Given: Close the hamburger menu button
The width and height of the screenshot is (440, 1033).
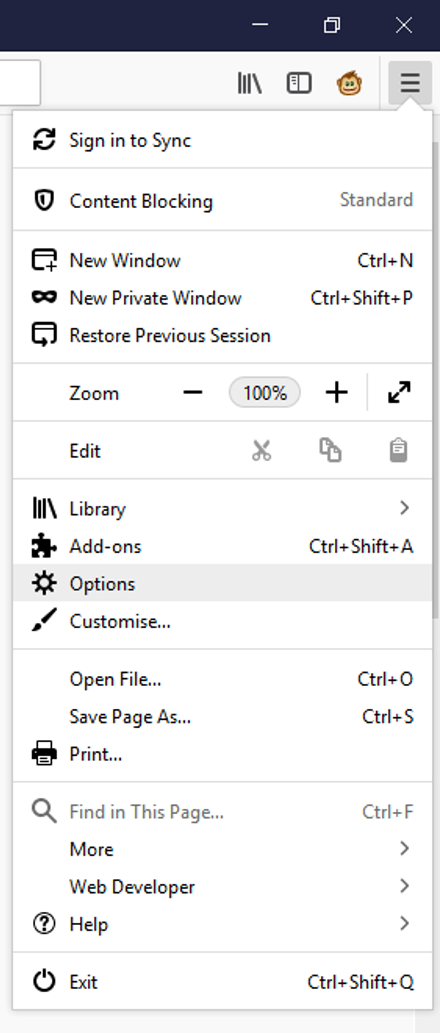Looking at the screenshot, I should (x=410, y=83).
